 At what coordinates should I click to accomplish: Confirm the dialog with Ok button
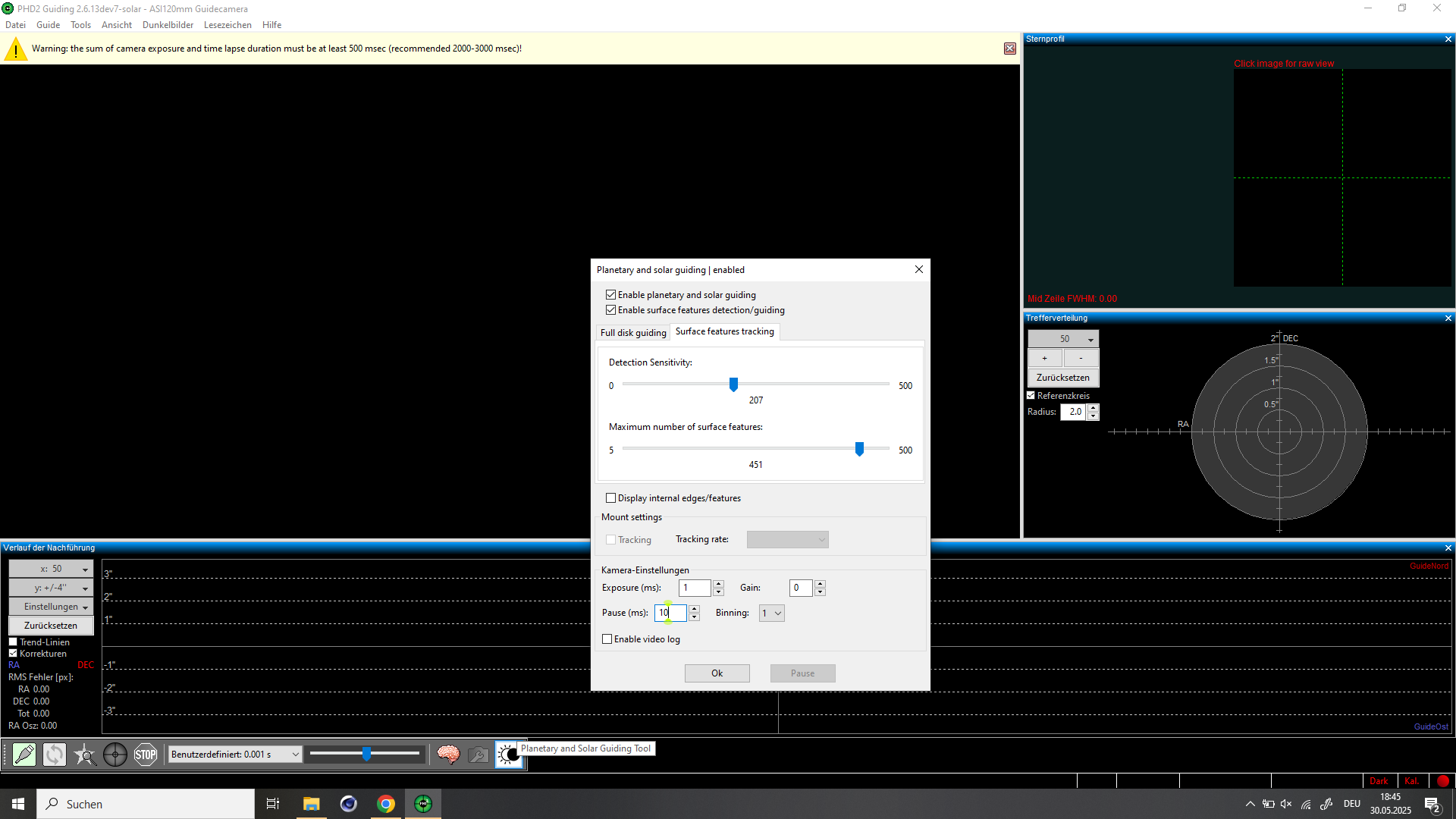[717, 673]
